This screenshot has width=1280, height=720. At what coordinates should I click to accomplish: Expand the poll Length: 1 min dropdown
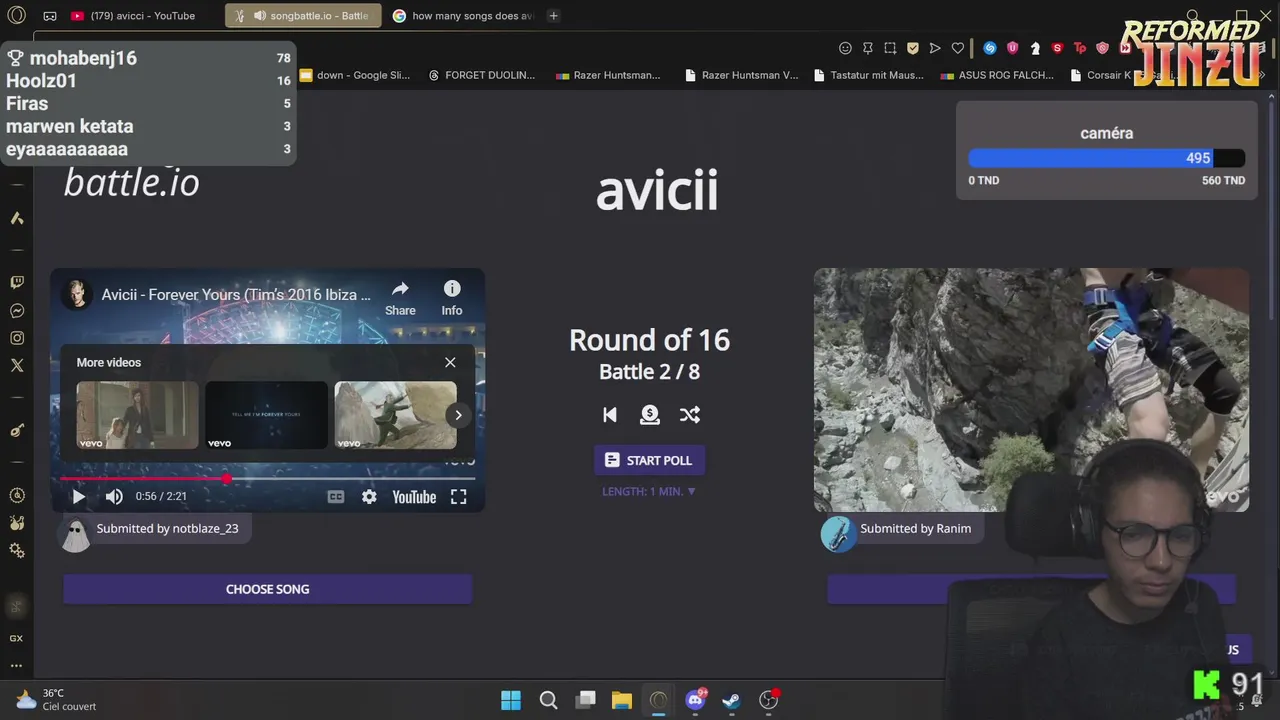(649, 491)
